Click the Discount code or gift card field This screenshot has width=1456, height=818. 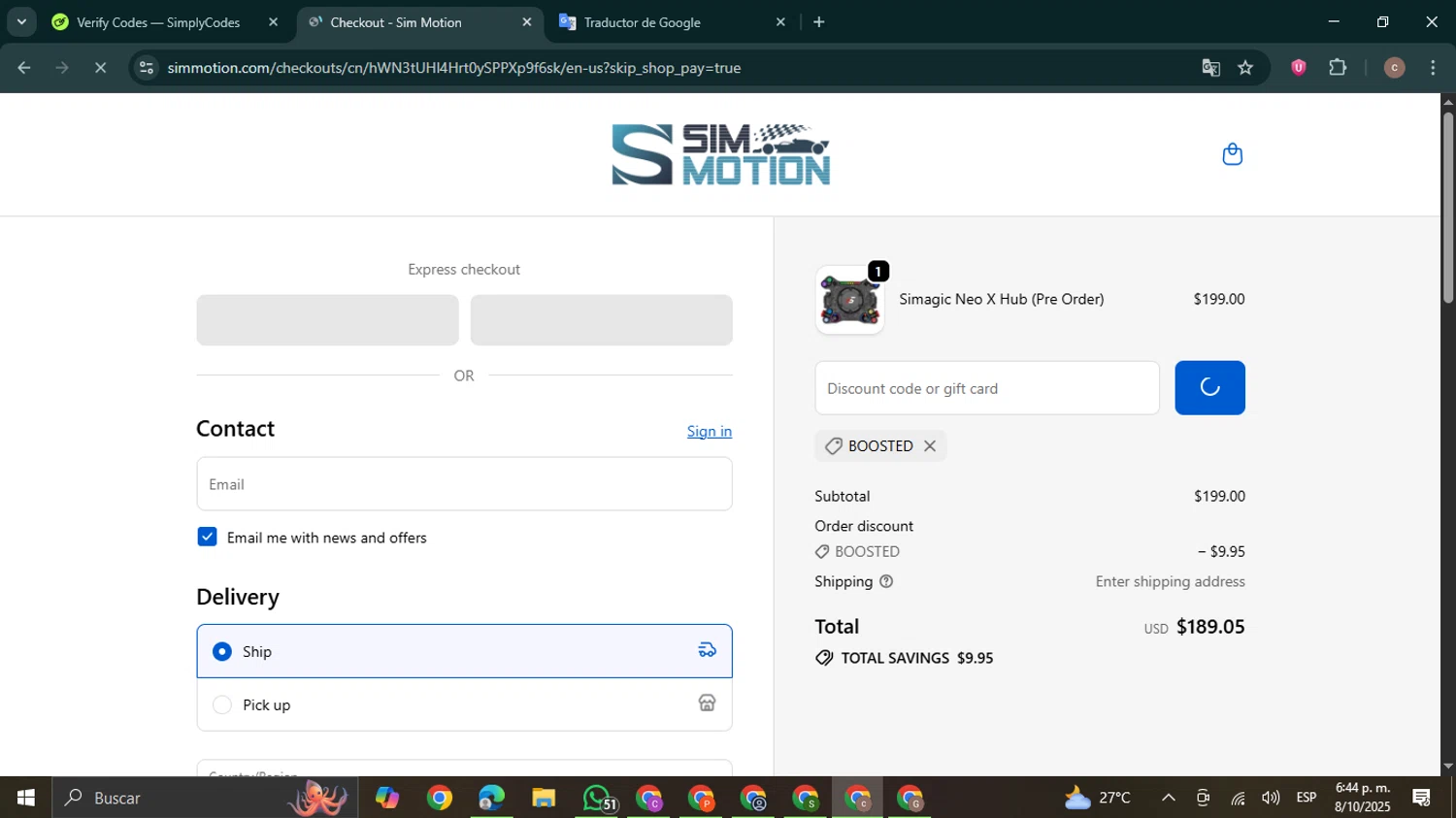pyautogui.click(x=987, y=388)
